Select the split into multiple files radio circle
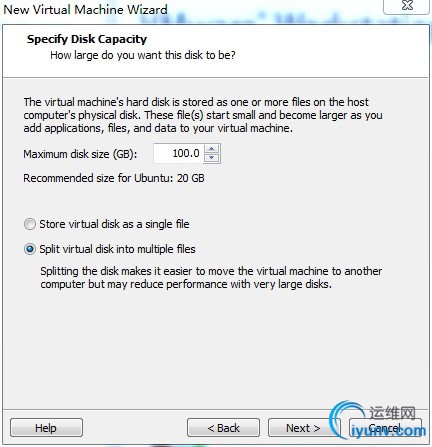Viewport: 432px width, 447px height. tap(30, 249)
